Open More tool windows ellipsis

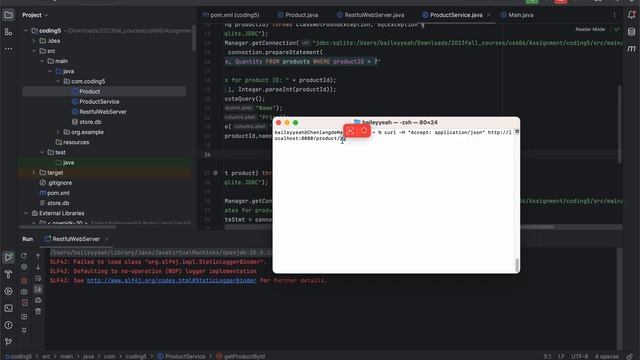tap(8, 49)
